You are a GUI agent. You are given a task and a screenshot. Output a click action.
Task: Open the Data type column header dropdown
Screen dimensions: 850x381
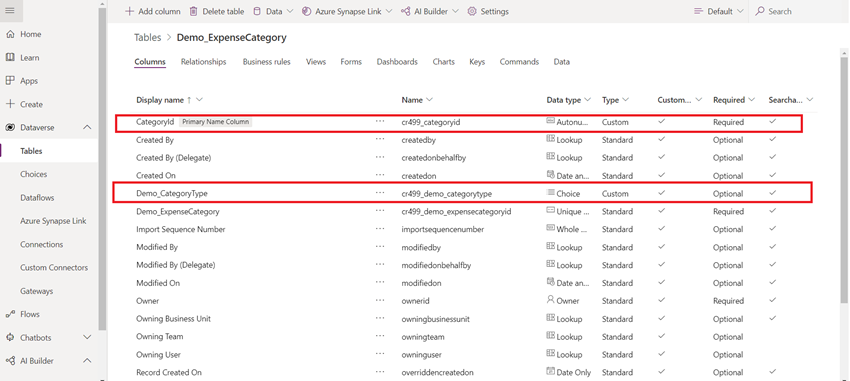pos(588,100)
